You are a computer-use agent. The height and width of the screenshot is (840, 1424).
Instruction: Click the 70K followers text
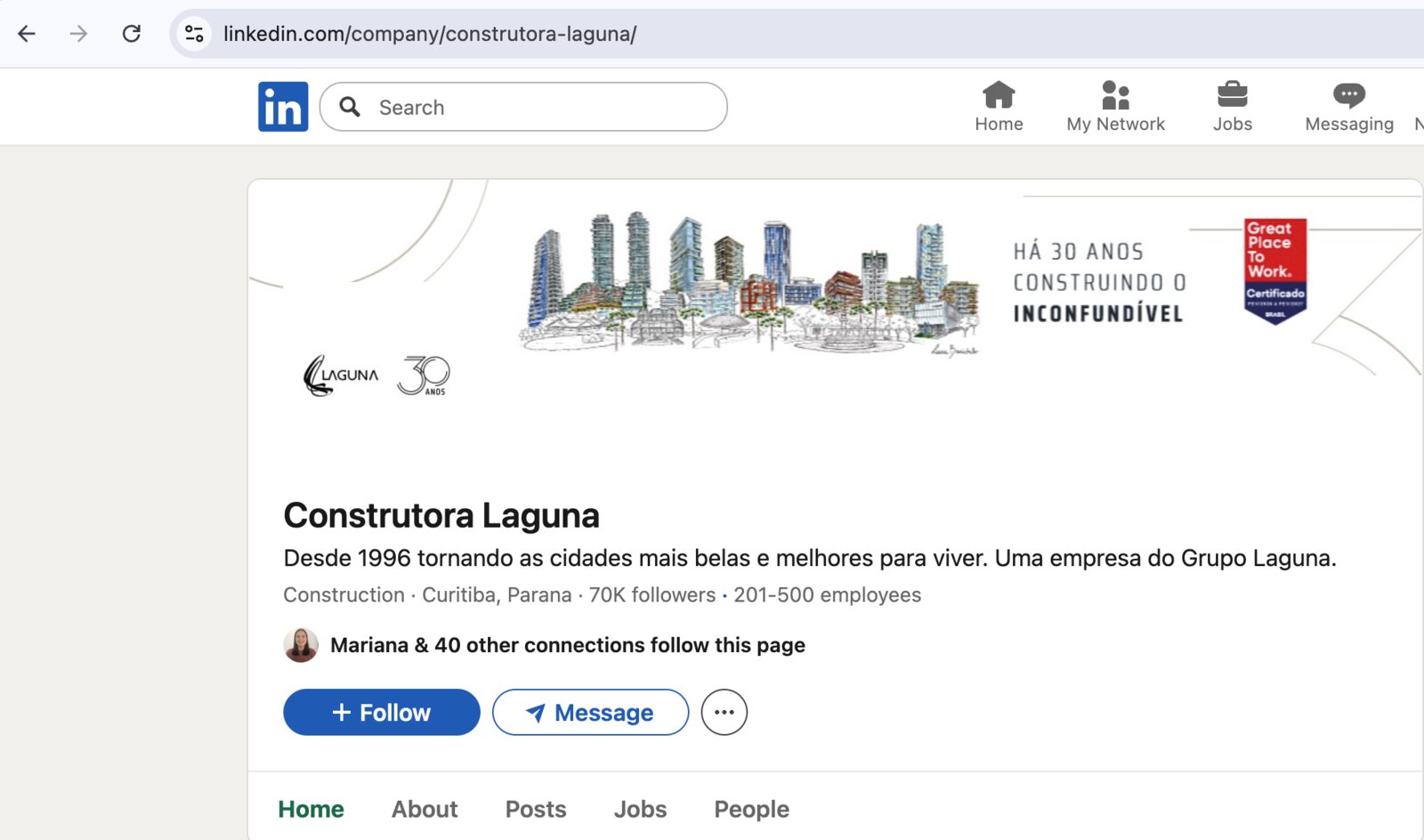(652, 594)
